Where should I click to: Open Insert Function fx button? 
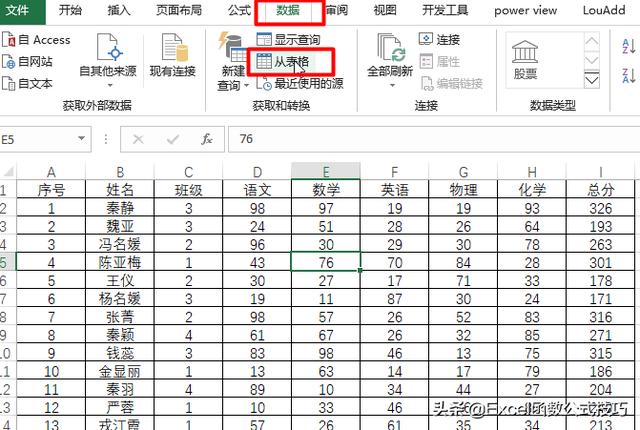[207, 140]
